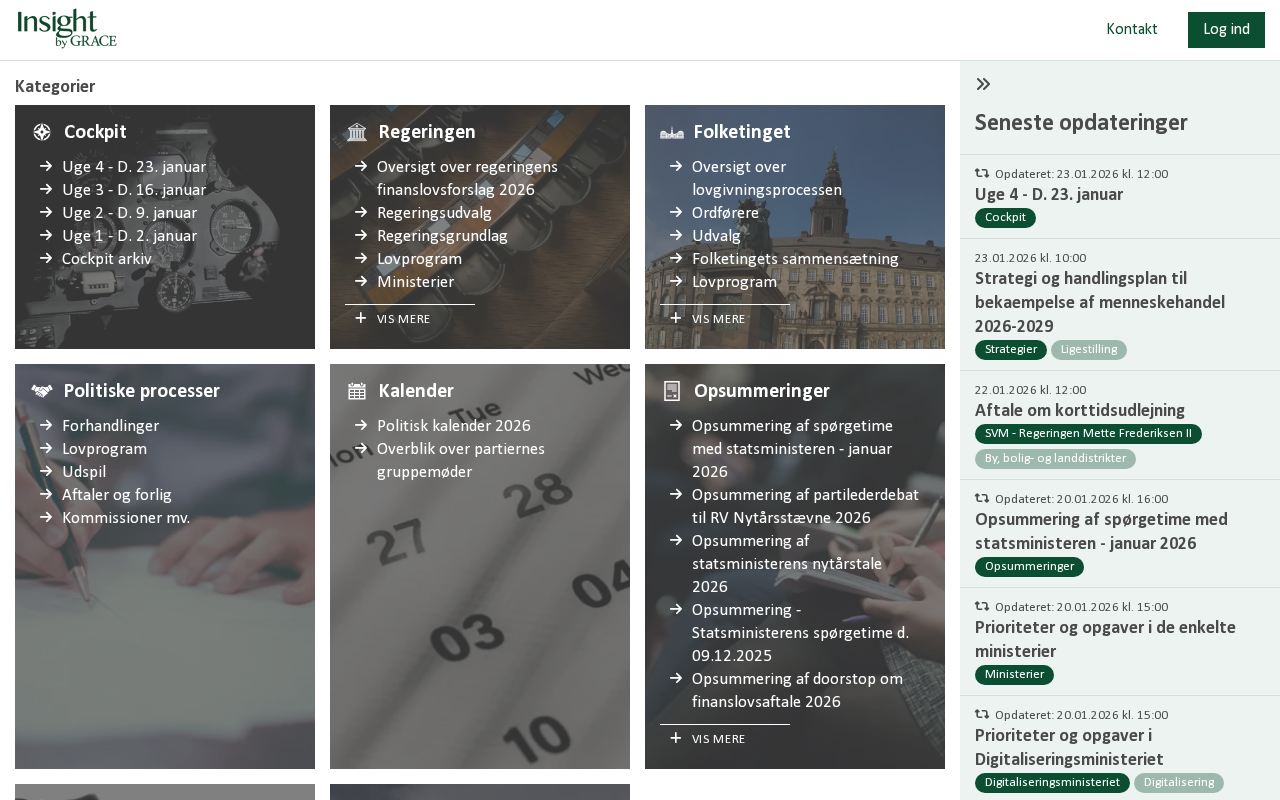Click the Folketinget parliament icon
This screenshot has height=800, width=1280.
(x=672, y=132)
